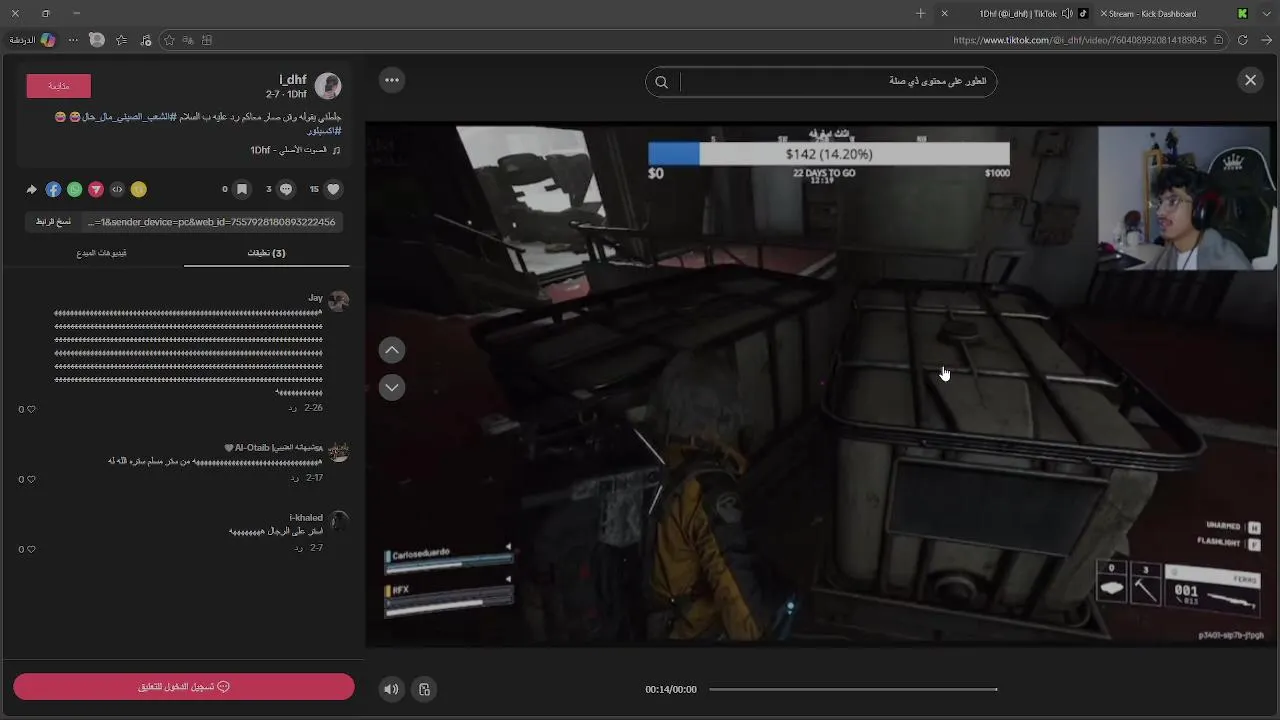
Task: Add page to favorites star icon
Action: point(169,40)
